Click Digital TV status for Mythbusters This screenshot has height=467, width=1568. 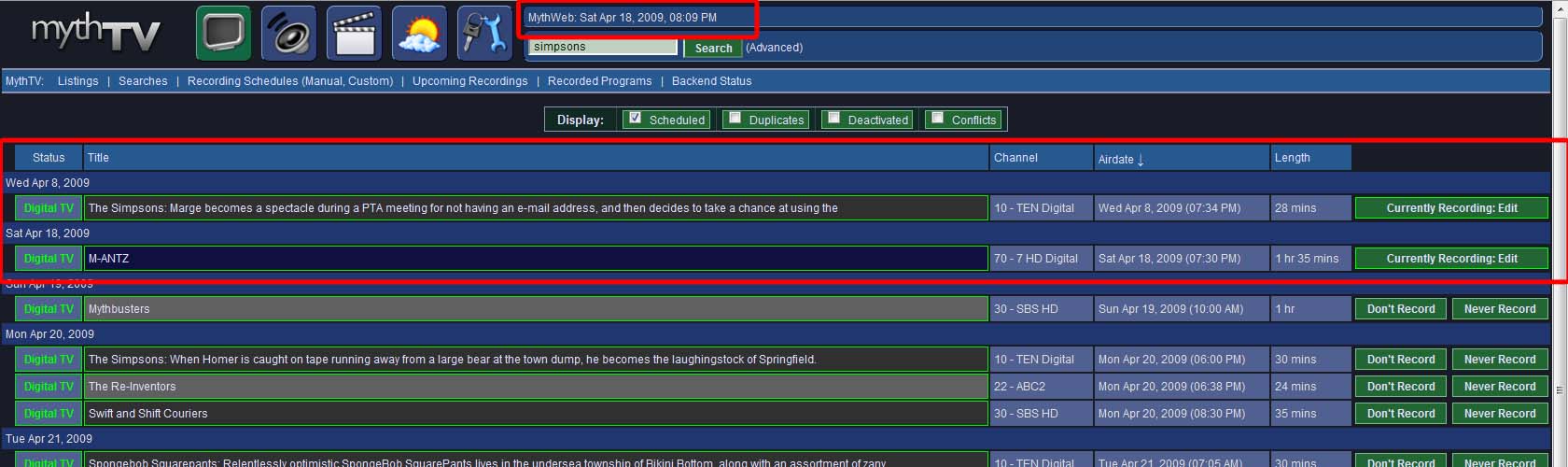[49, 309]
